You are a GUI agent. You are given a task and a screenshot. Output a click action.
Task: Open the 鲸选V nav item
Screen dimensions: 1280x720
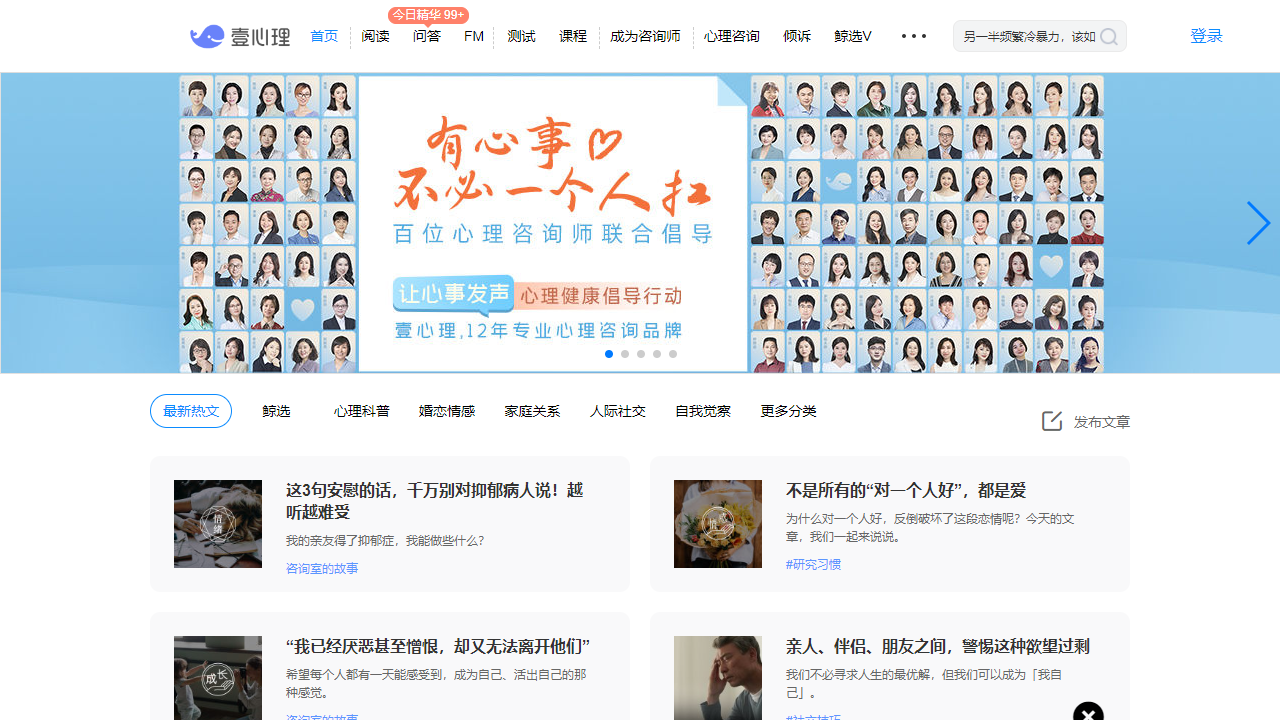tap(853, 36)
